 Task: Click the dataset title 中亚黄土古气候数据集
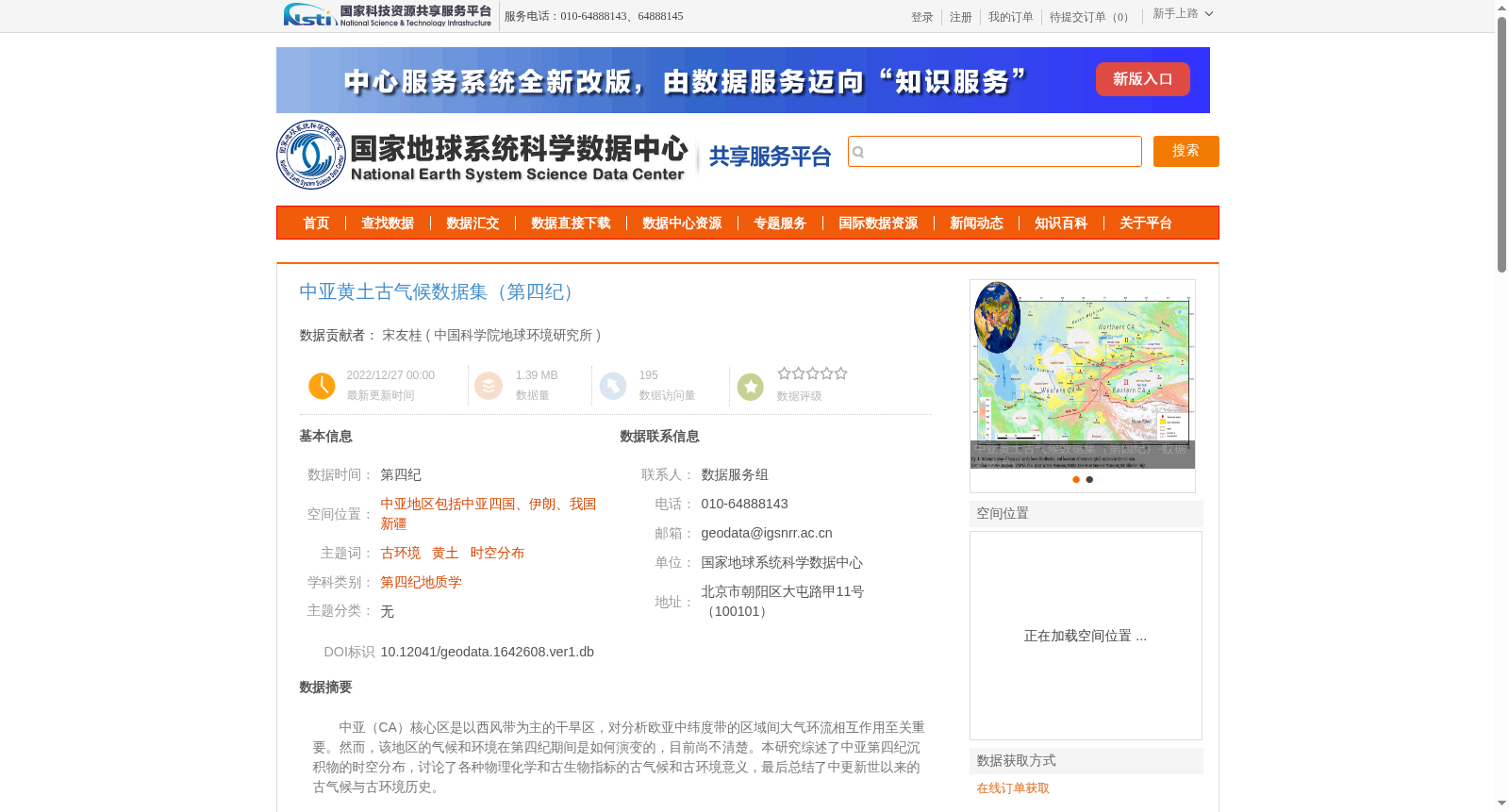click(439, 292)
